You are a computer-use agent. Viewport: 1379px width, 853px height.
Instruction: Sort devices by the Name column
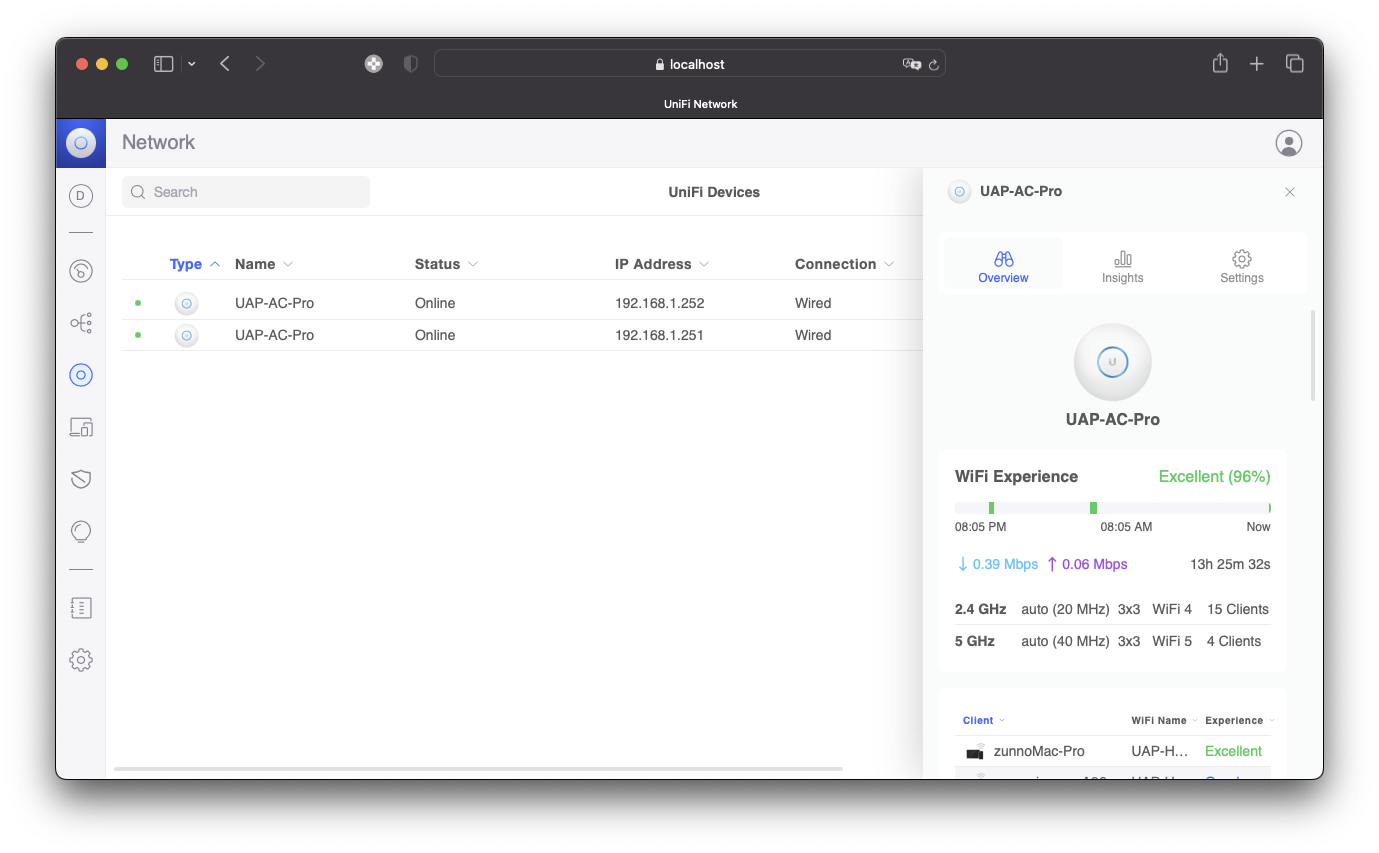click(264, 264)
